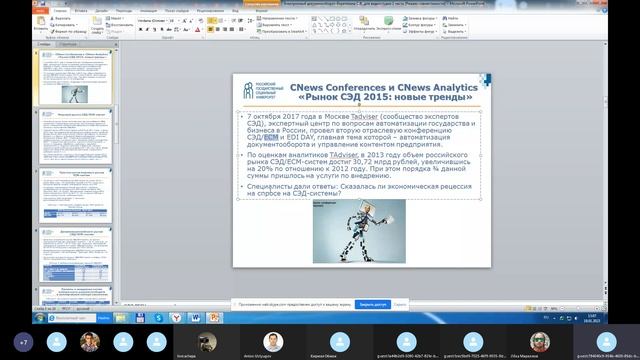Screen dimensions: 640x360
Task: Click Replace (Заменить) in editing group
Action: (x=454, y=25)
